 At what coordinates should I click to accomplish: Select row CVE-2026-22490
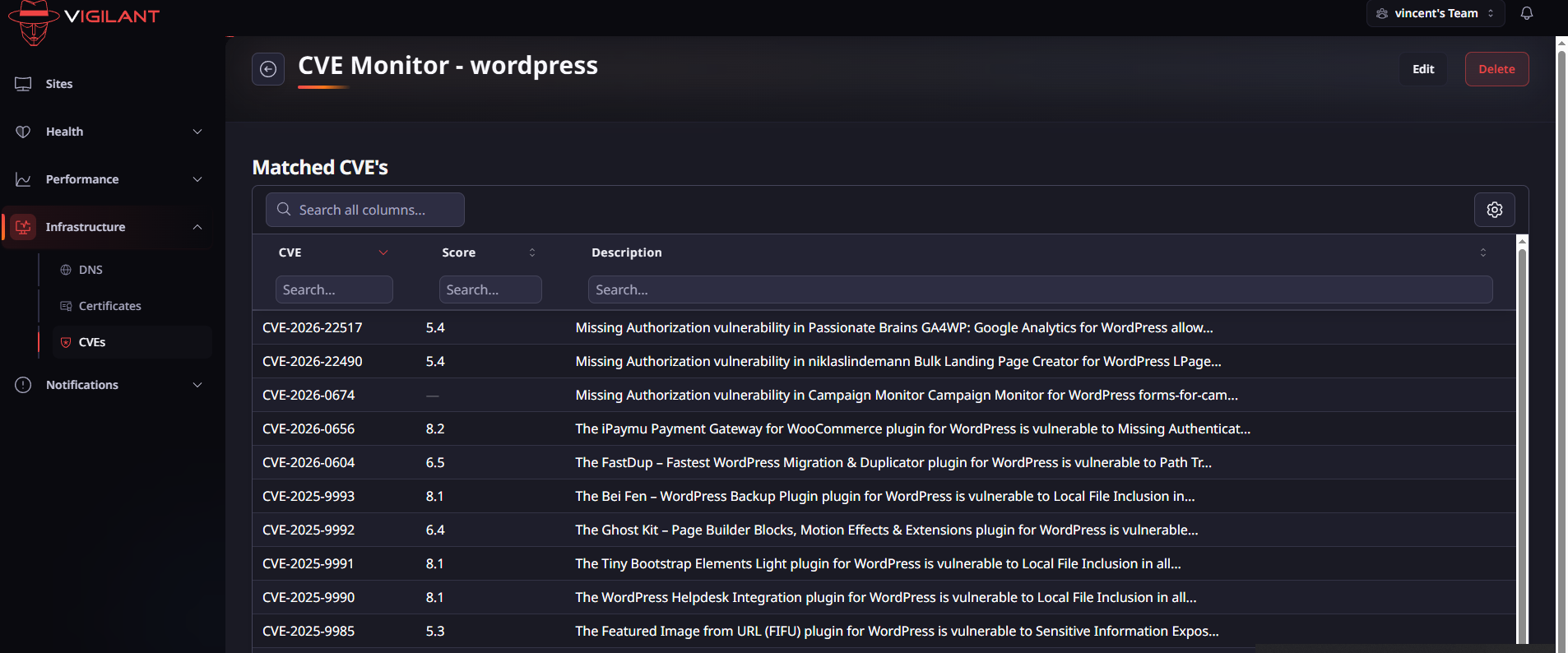(x=884, y=361)
